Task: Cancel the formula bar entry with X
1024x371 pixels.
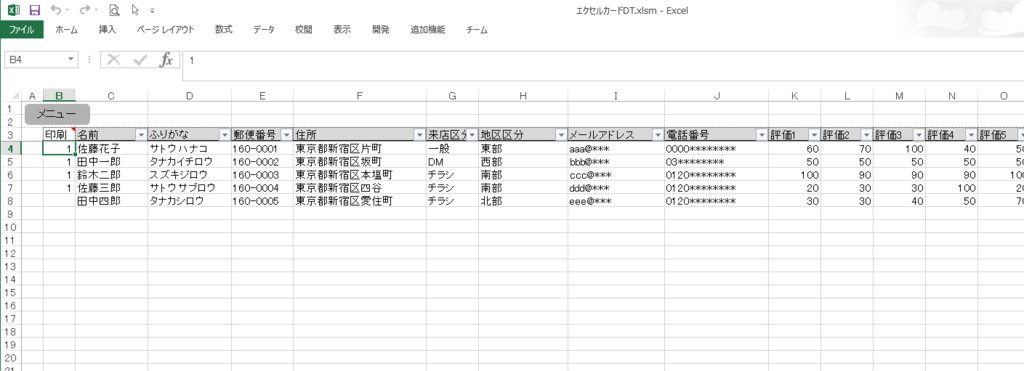Action: pyautogui.click(x=114, y=60)
